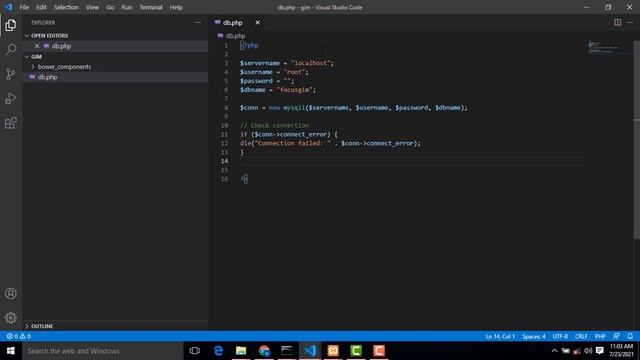Open the Source Control view
This screenshot has width=640, height=360.
pyautogui.click(x=11, y=74)
